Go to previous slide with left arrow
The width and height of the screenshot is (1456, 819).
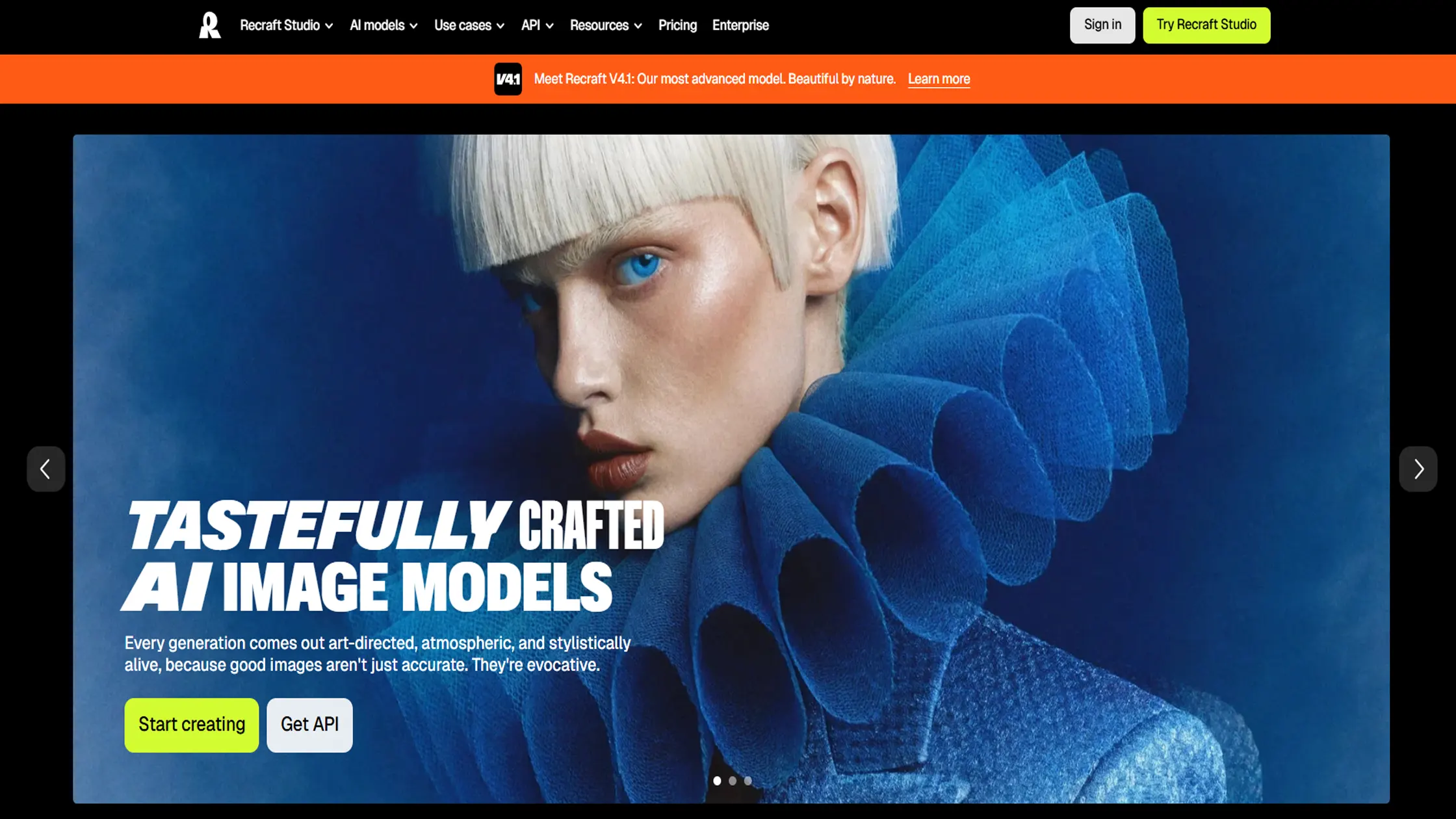pos(45,469)
